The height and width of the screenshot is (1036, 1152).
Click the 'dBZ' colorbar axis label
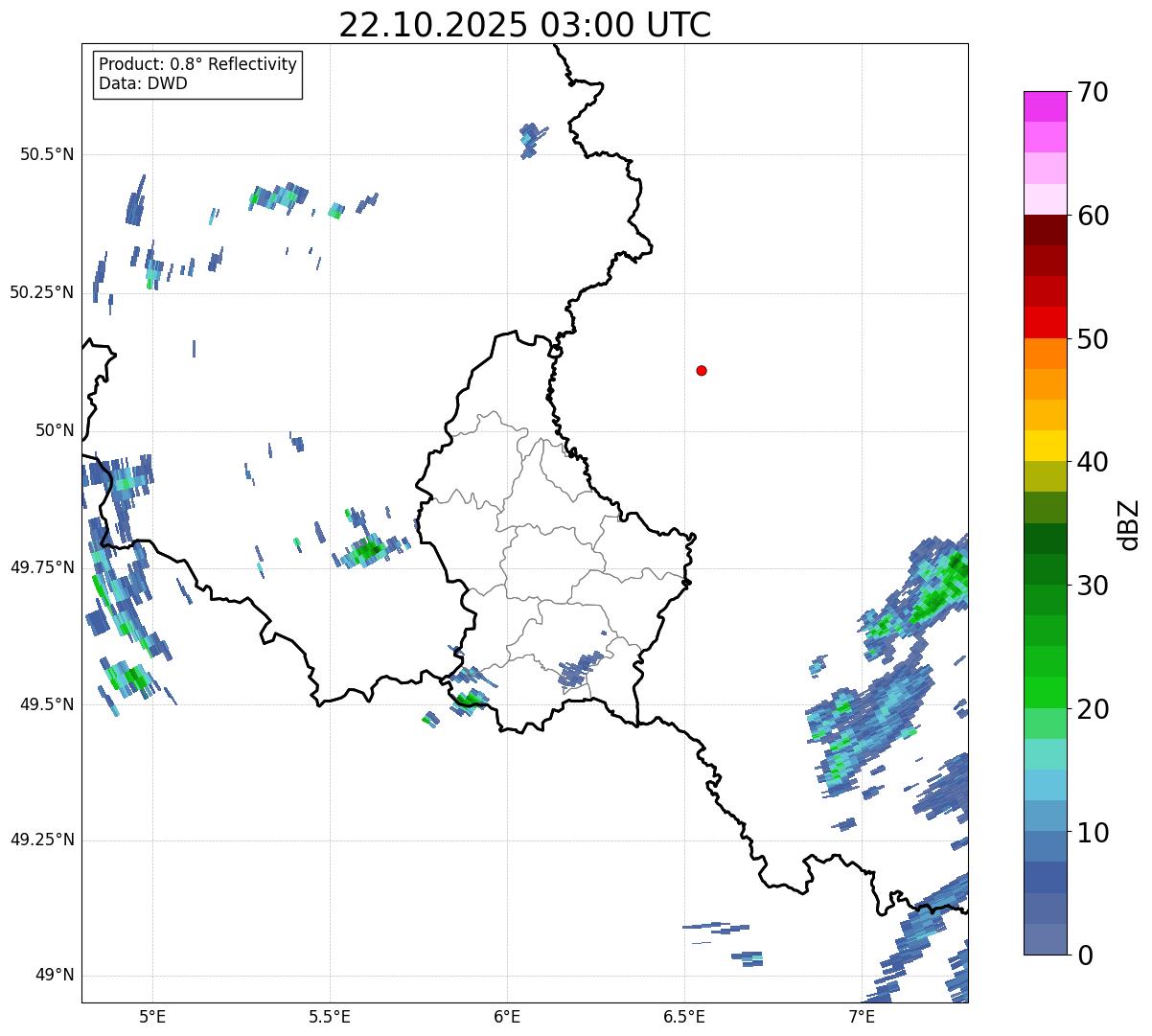point(1129,524)
